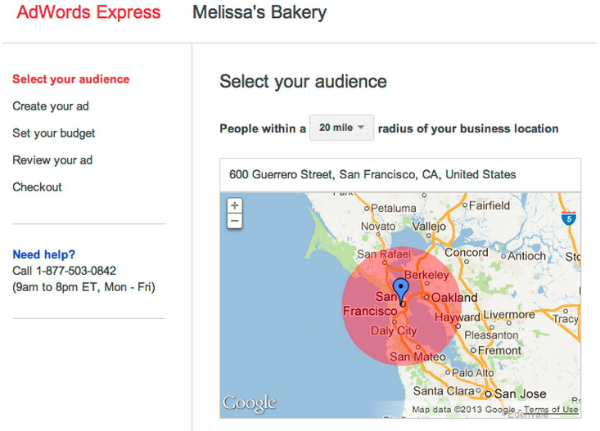The height and width of the screenshot is (431, 600).
Task: Zoom out on the map
Action: [x=235, y=221]
